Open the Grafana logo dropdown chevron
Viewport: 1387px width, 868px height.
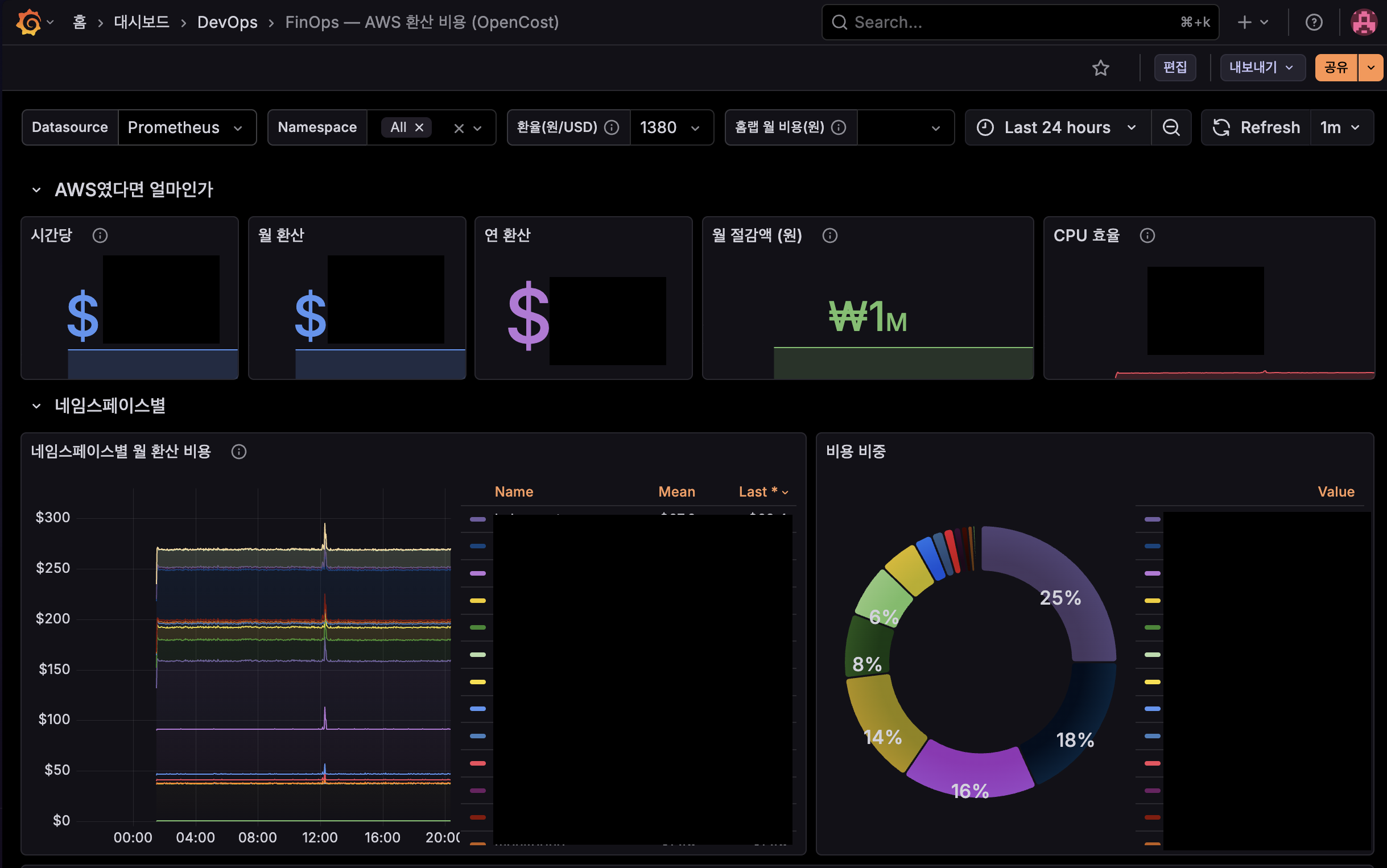click(x=51, y=22)
